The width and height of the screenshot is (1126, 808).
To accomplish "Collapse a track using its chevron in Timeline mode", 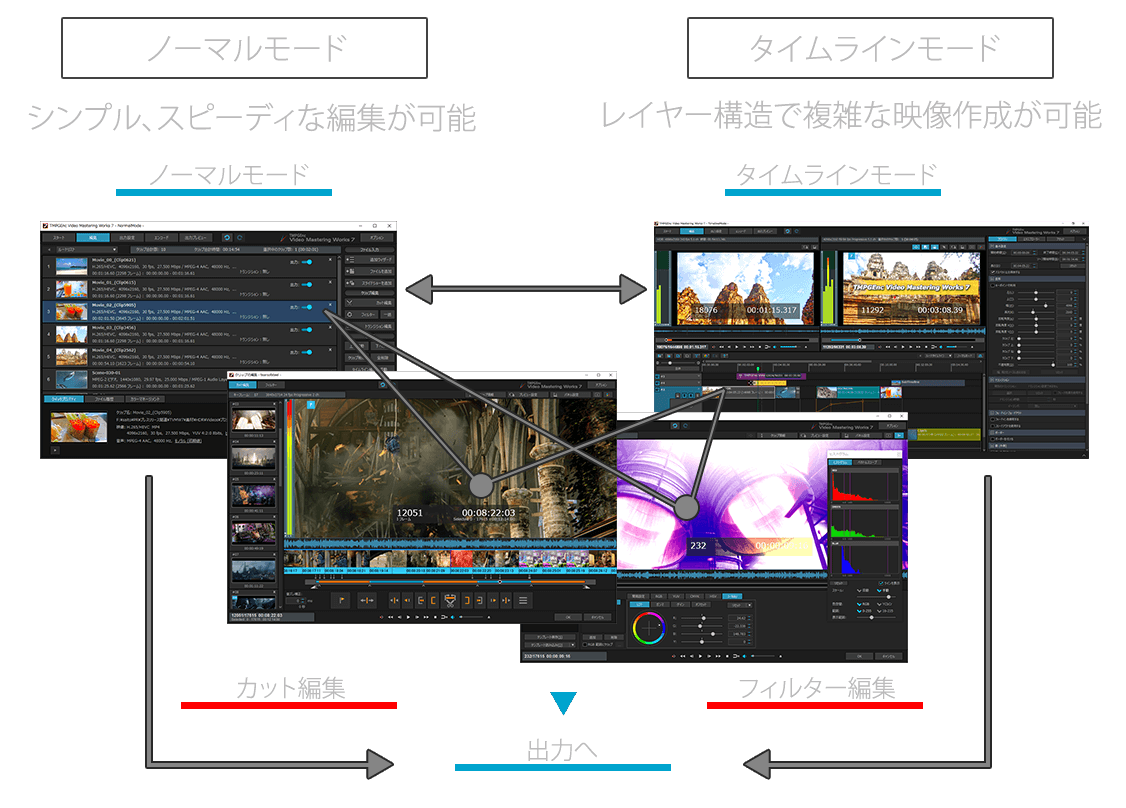I will click(700, 376).
